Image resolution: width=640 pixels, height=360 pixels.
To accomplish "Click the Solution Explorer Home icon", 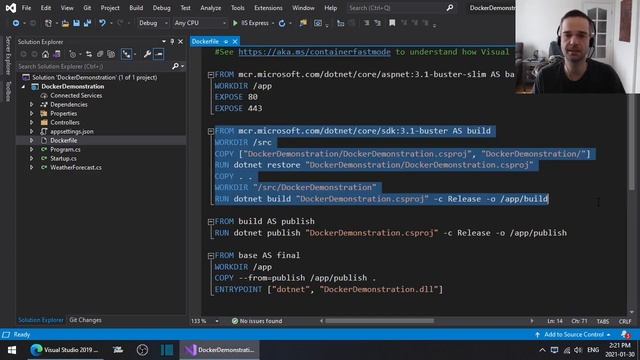I will click(x=45, y=54).
